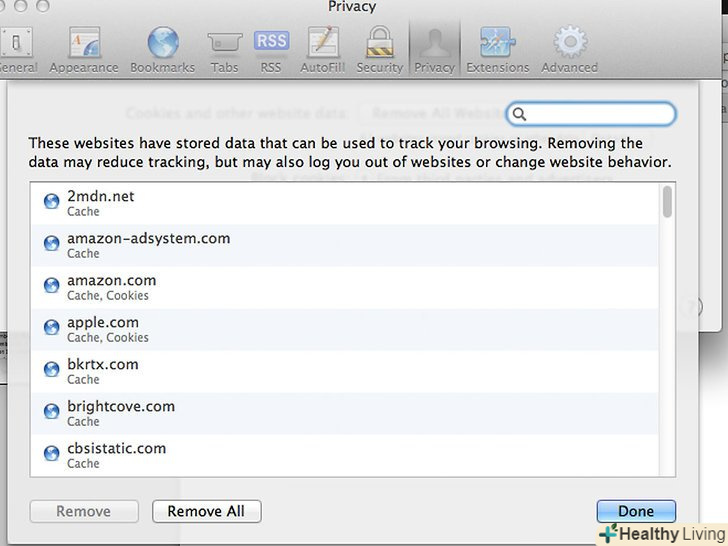Open the Appearance preferences pane

click(x=84, y=50)
